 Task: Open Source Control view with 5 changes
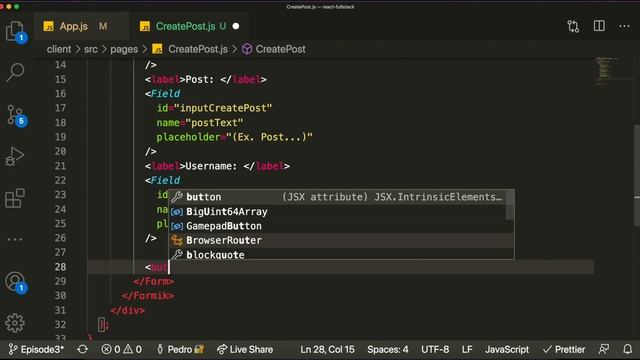pyautogui.click(x=16, y=115)
